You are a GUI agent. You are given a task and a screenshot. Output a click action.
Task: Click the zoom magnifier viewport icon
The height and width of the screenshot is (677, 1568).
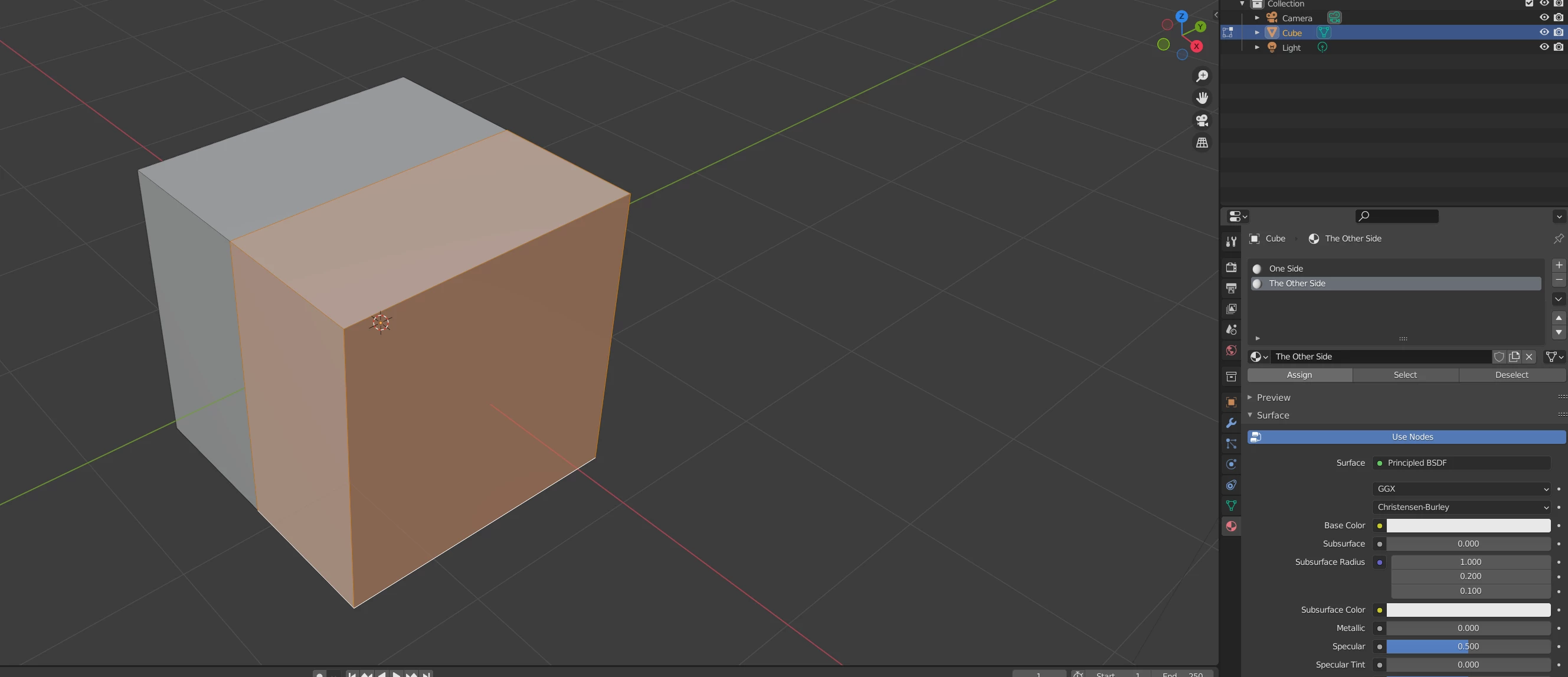1202,76
